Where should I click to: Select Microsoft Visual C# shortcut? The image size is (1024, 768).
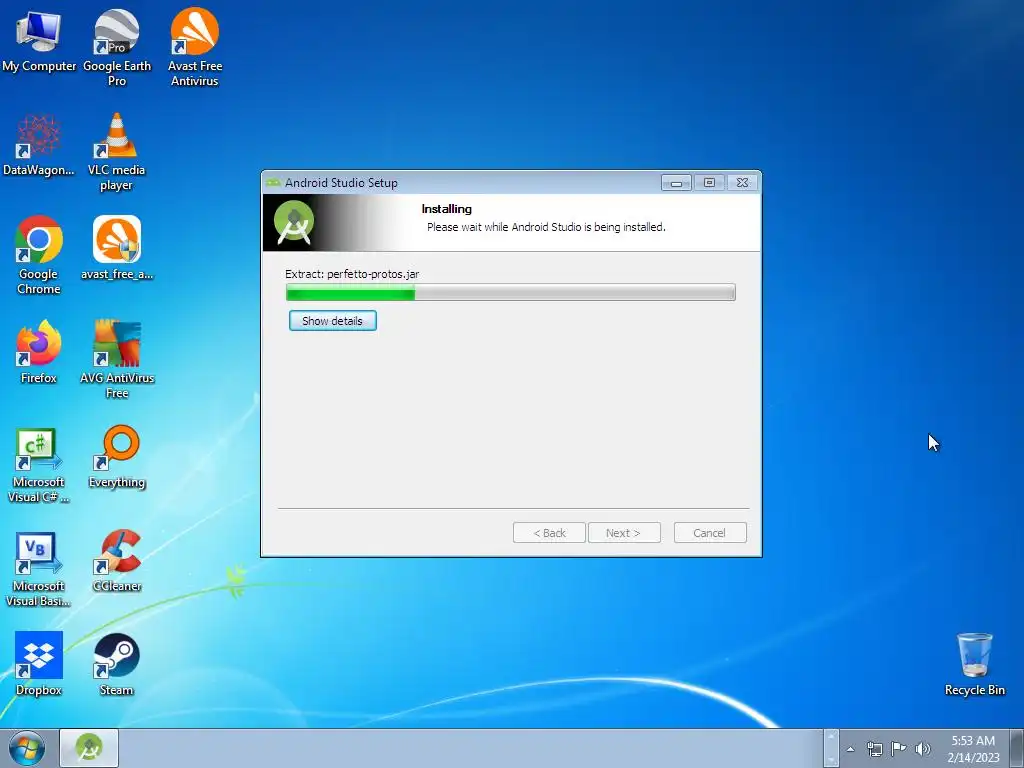(39, 465)
